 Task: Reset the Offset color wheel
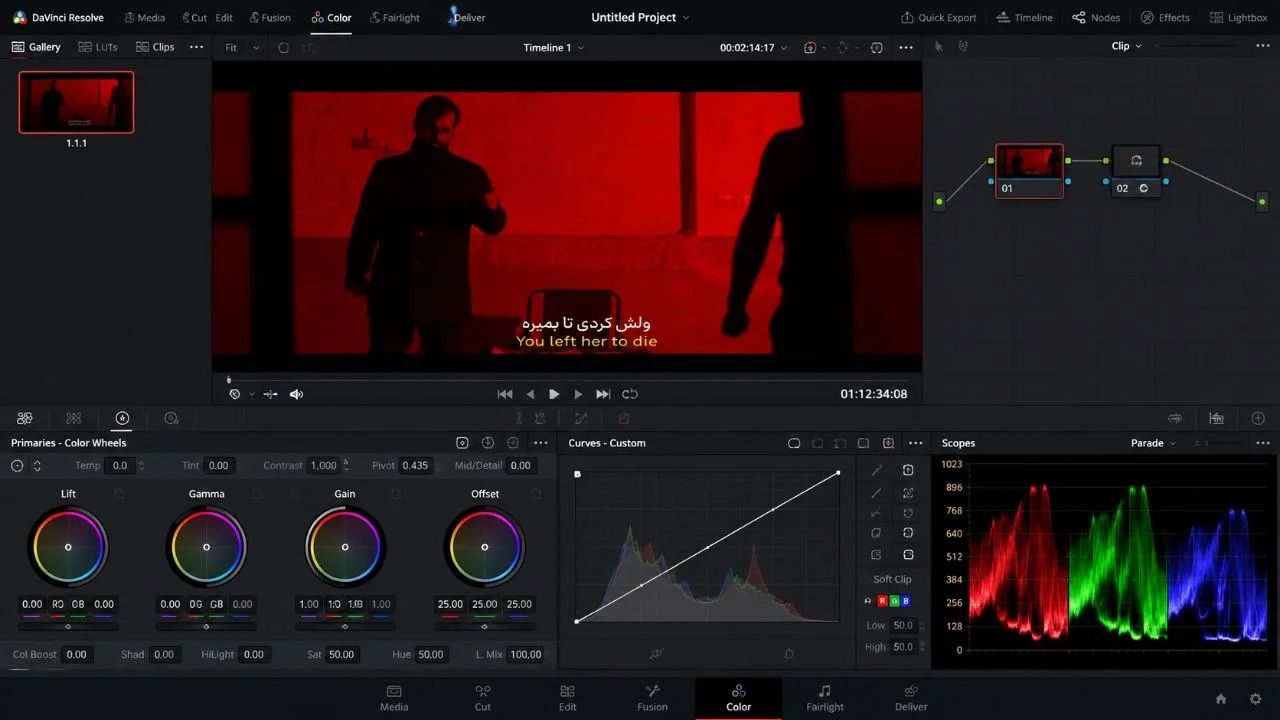[536, 494]
